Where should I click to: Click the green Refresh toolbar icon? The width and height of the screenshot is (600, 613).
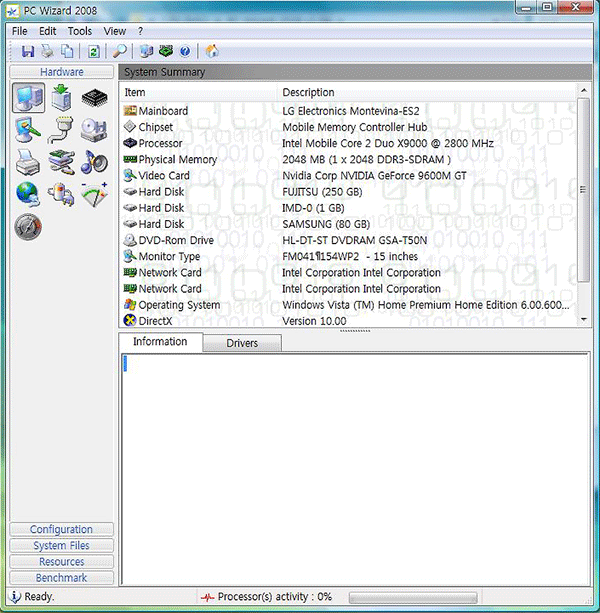(x=93, y=51)
